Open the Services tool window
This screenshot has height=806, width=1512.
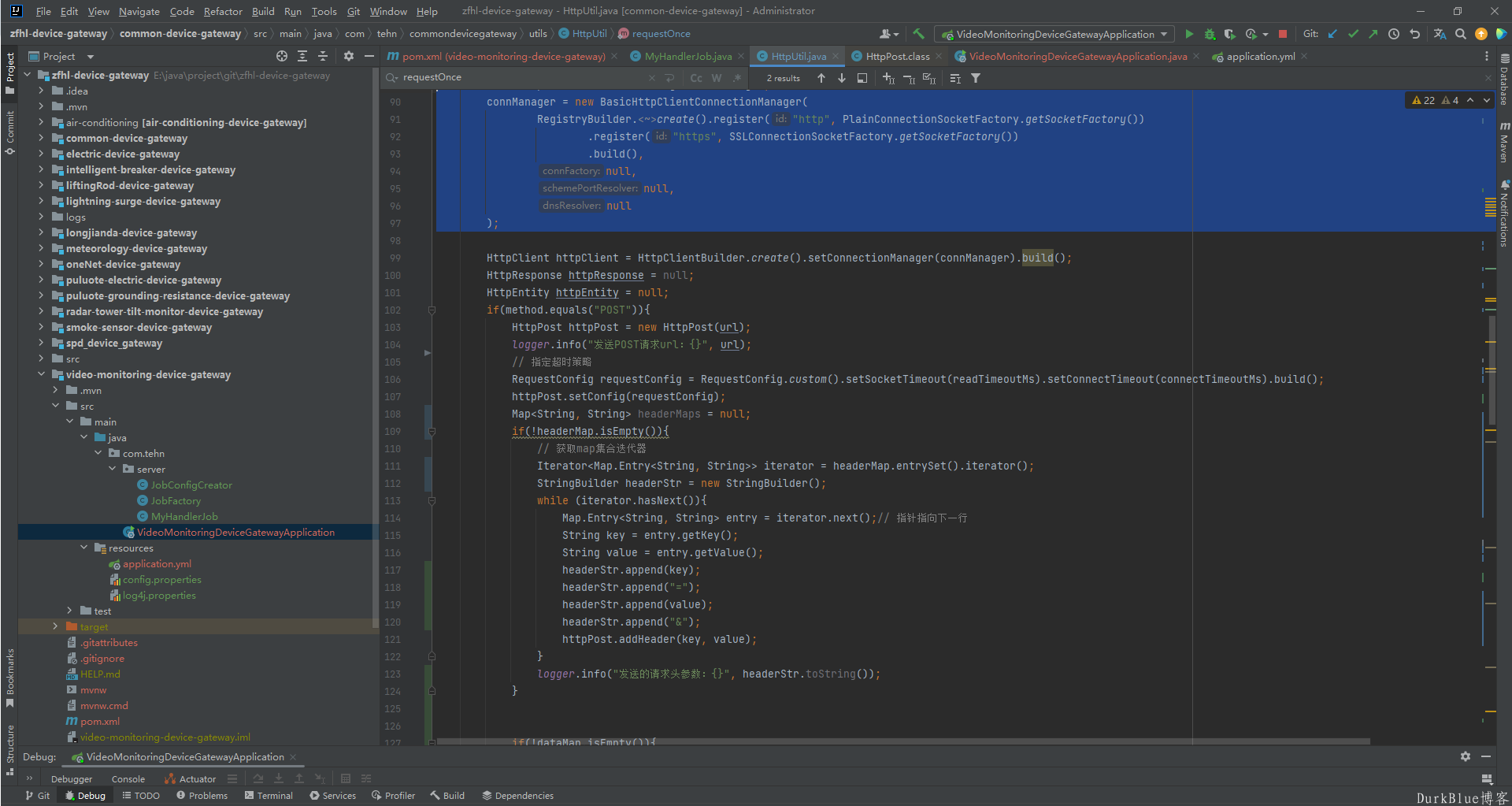tap(333, 796)
